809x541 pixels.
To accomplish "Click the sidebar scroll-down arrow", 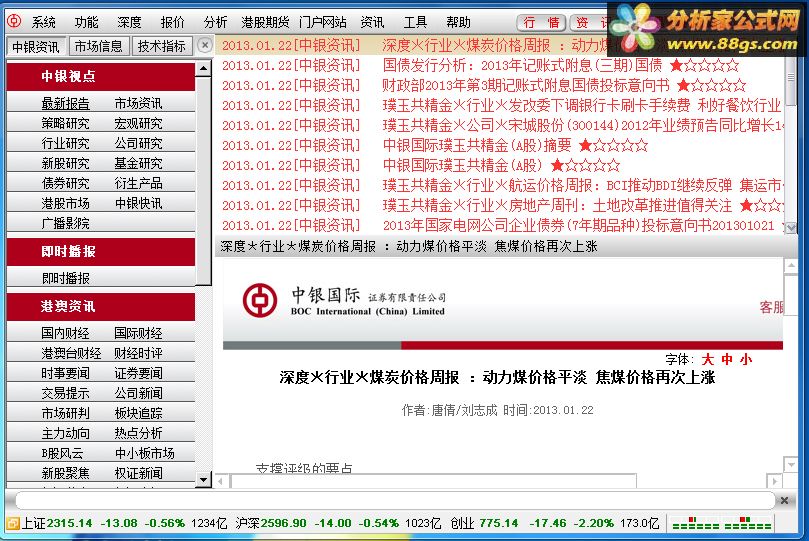I will coord(203,480).
